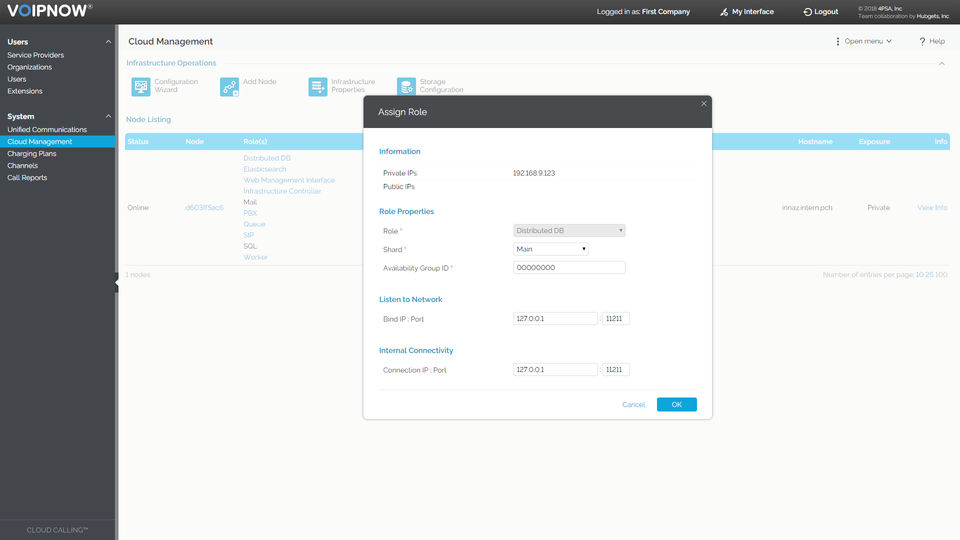Collapse the sidebar with the arrow handle
This screenshot has width=960, height=540.
(116, 282)
